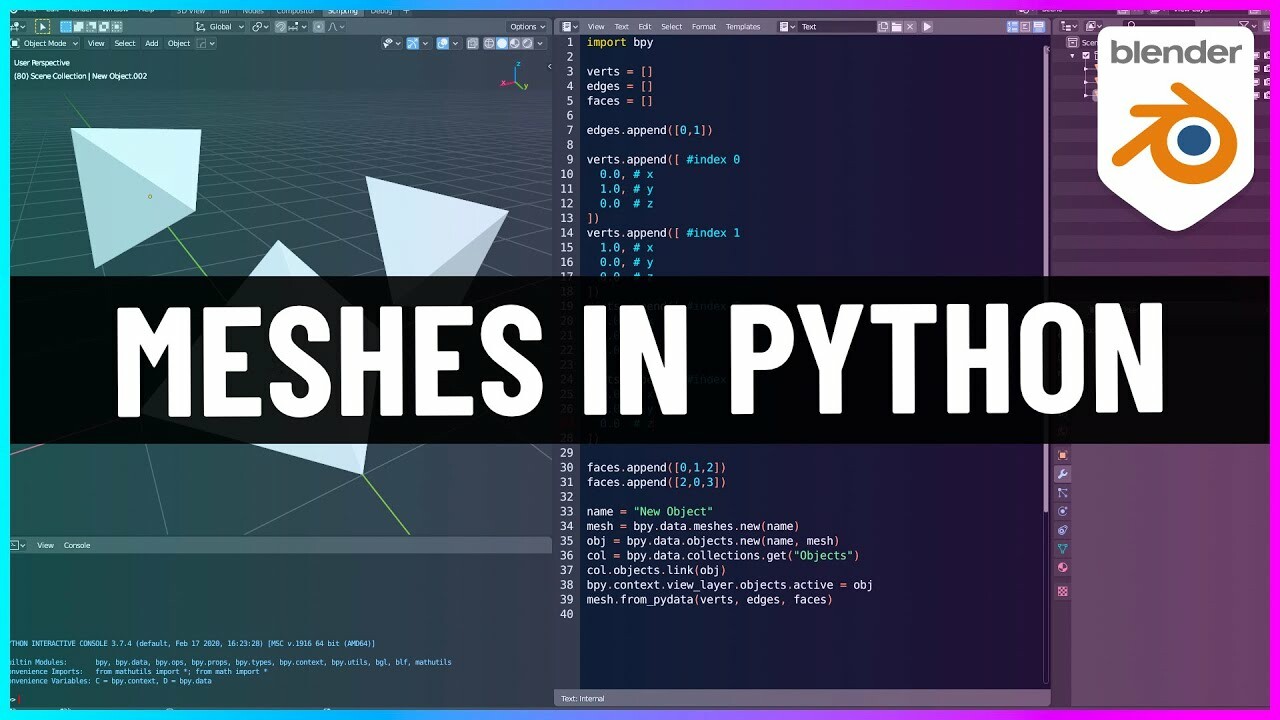1280x720 pixels.
Task: Create a new text datablock
Action: point(883,26)
